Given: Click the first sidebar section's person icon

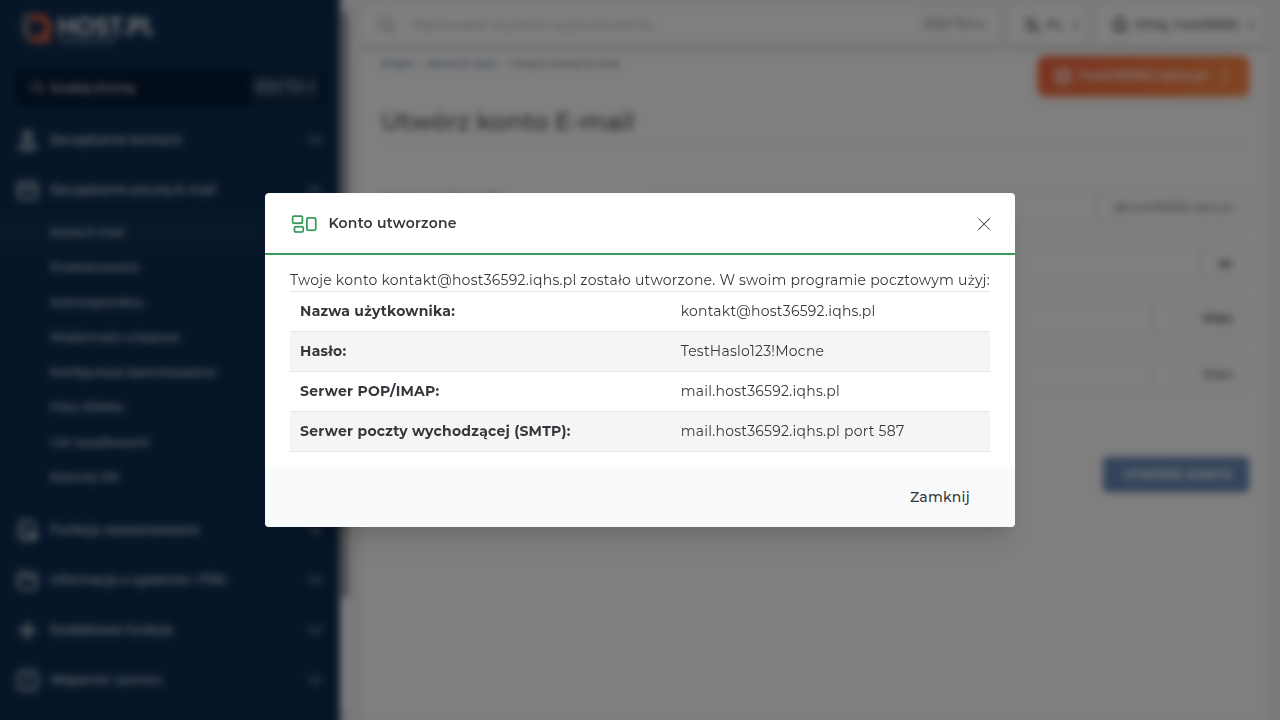Looking at the screenshot, I should click(x=27, y=140).
